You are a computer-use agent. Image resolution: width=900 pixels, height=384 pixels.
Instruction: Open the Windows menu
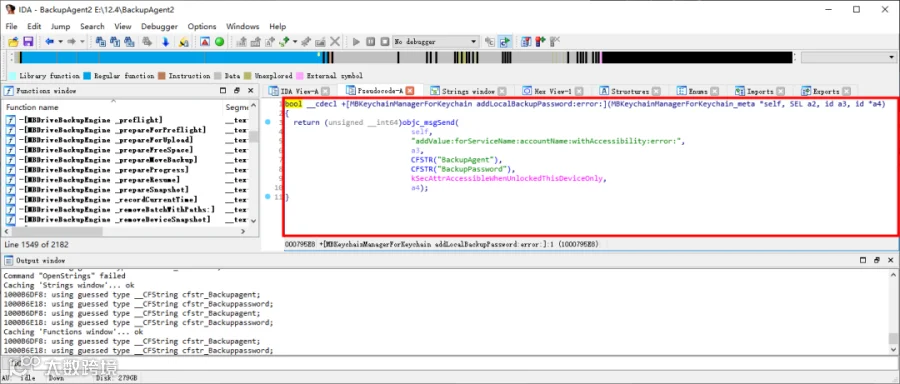click(x=242, y=26)
